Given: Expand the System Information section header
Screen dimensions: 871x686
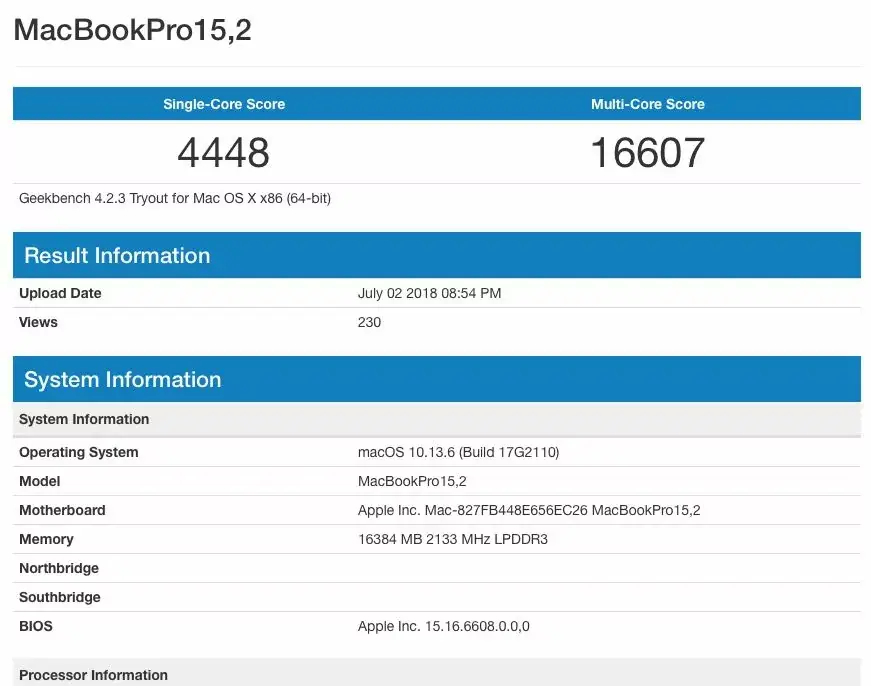Looking at the screenshot, I should point(122,379).
